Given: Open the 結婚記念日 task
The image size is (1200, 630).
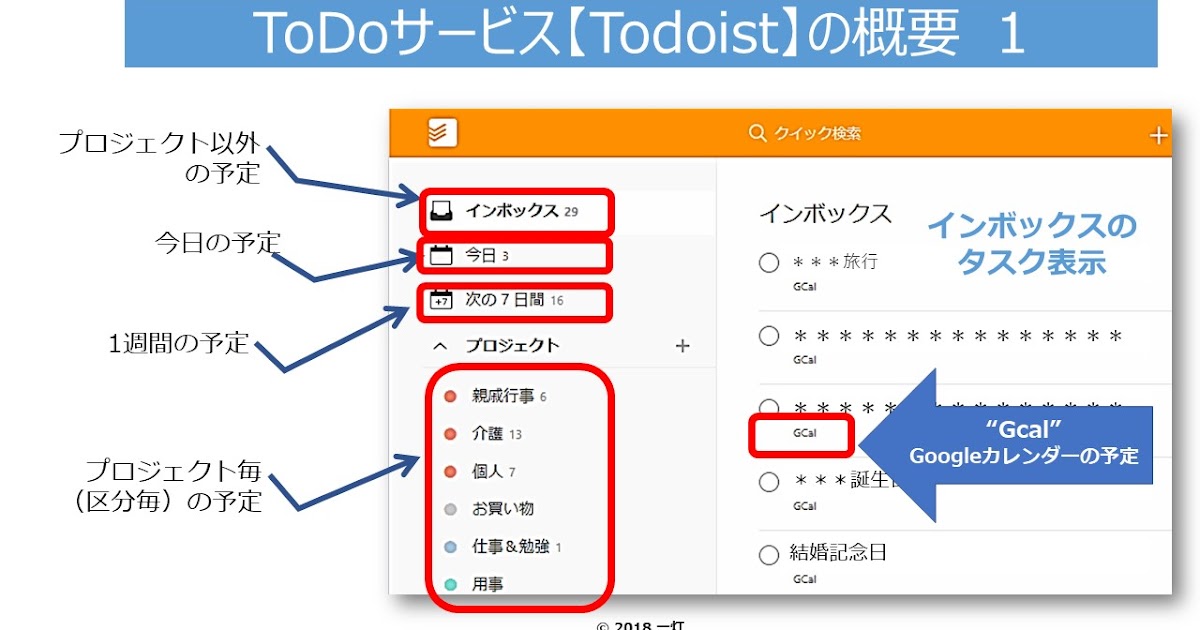Looking at the screenshot, I should coord(839,553).
